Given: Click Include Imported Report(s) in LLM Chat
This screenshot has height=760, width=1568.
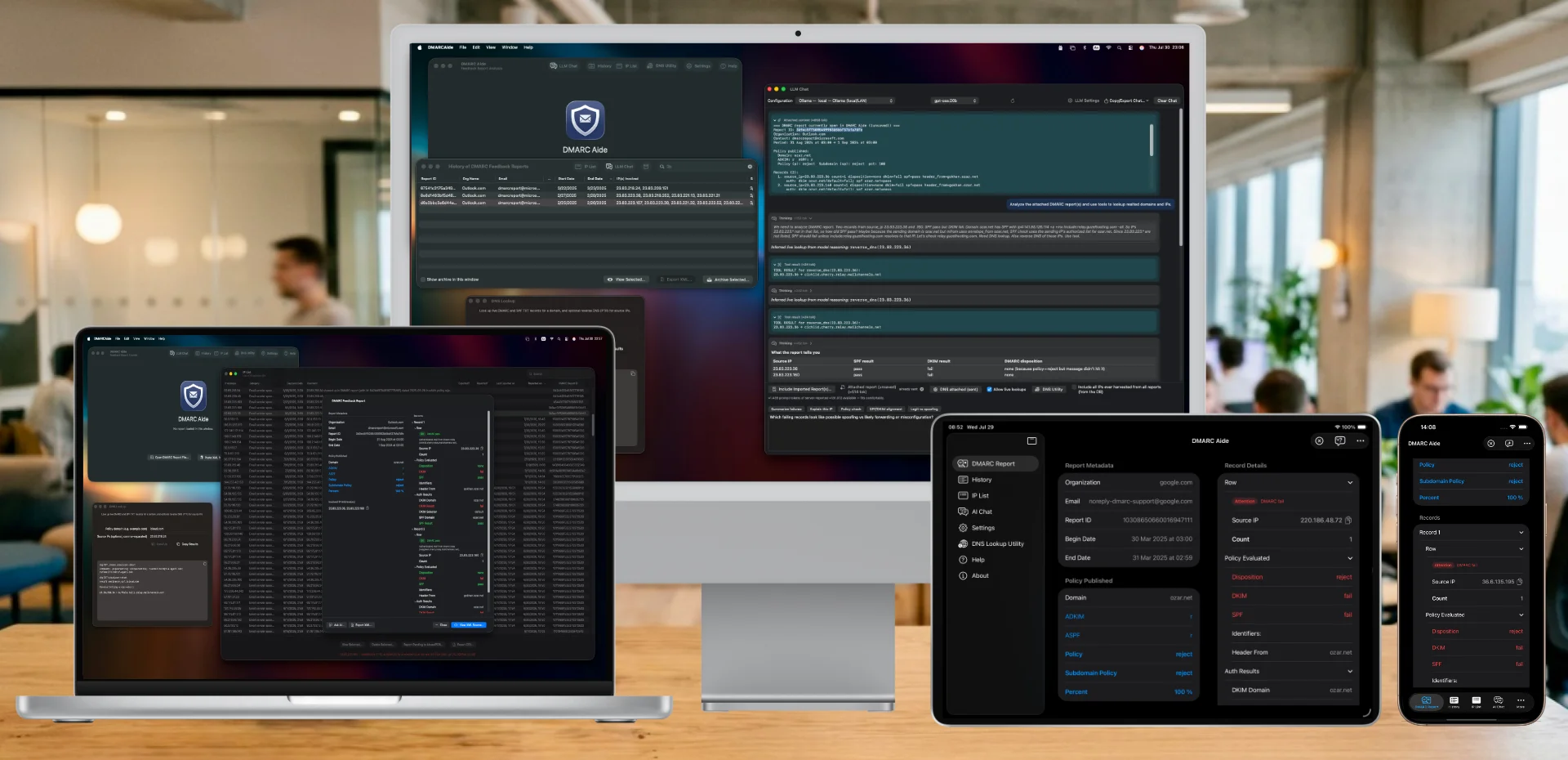Looking at the screenshot, I should pos(803,389).
